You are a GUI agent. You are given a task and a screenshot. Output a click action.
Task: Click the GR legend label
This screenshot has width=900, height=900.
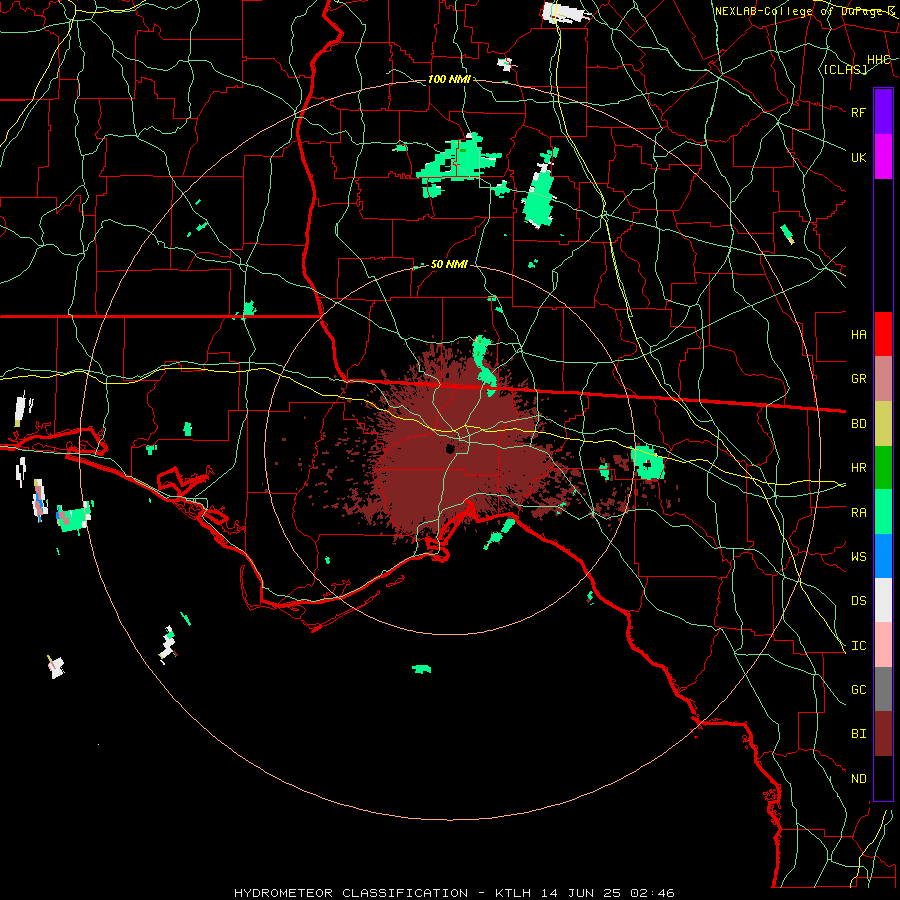[x=858, y=379]
